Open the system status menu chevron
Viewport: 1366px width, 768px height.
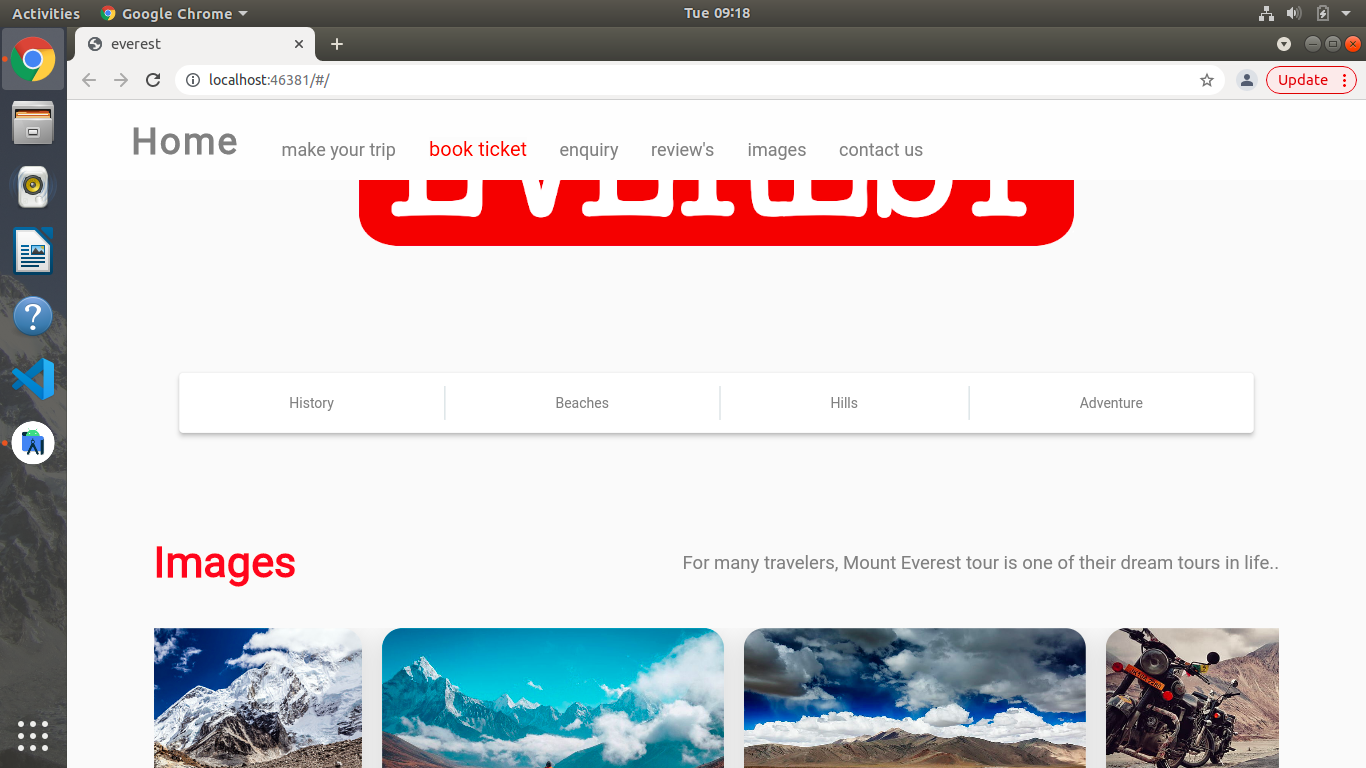pos(1345,13)
